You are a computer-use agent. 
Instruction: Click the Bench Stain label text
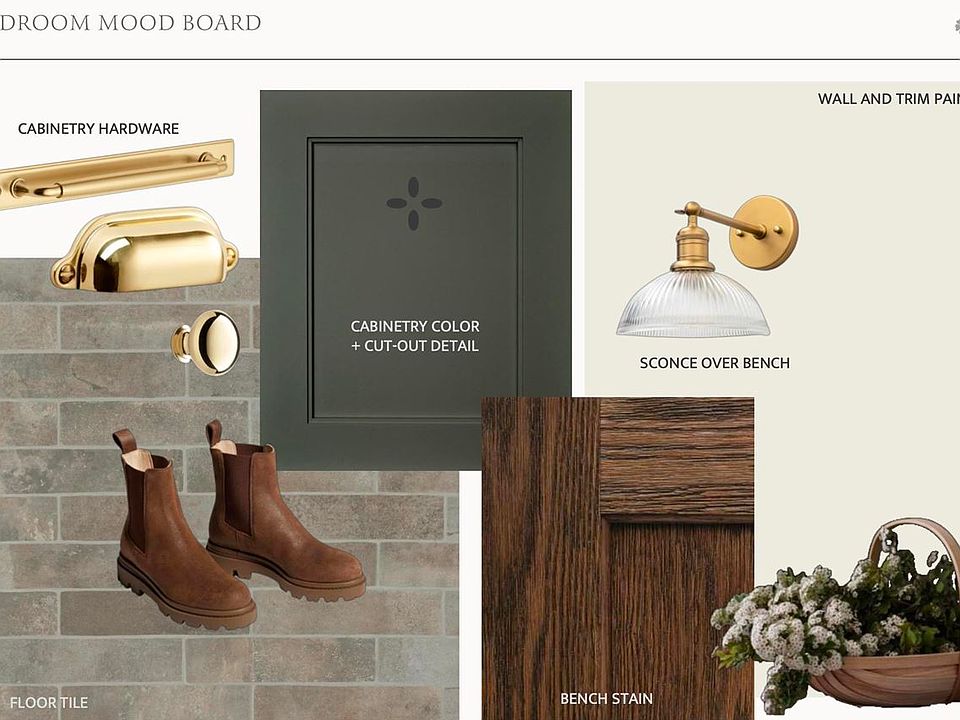tap(606, 699)
